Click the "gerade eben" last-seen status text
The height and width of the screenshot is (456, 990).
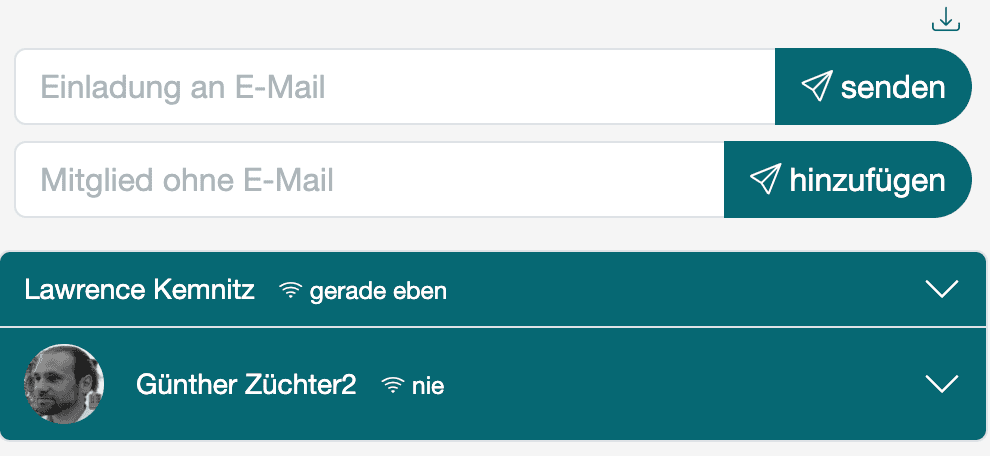point(378,292)
